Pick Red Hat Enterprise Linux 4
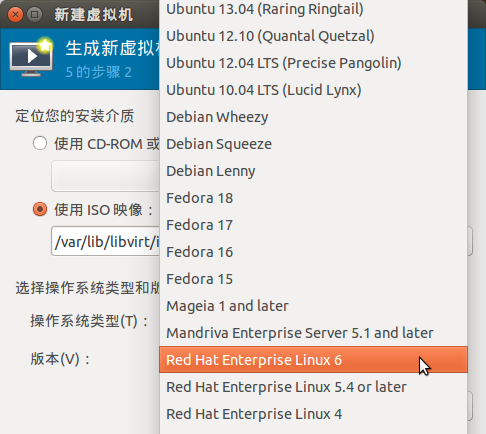Image resolution: width=486 pixels, height=434 pixels. [x=313, y=414]
